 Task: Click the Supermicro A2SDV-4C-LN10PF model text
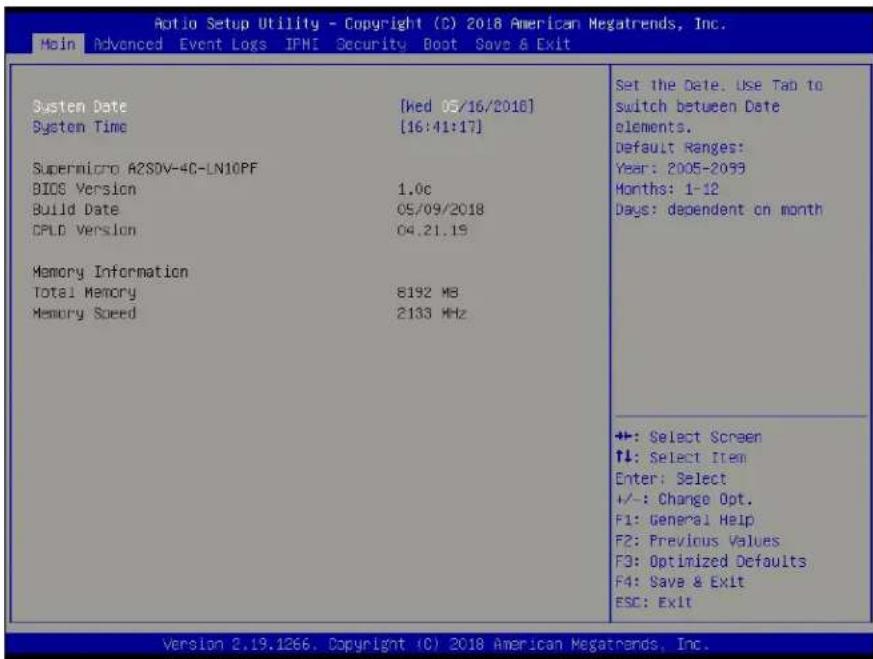coord(145,168)
